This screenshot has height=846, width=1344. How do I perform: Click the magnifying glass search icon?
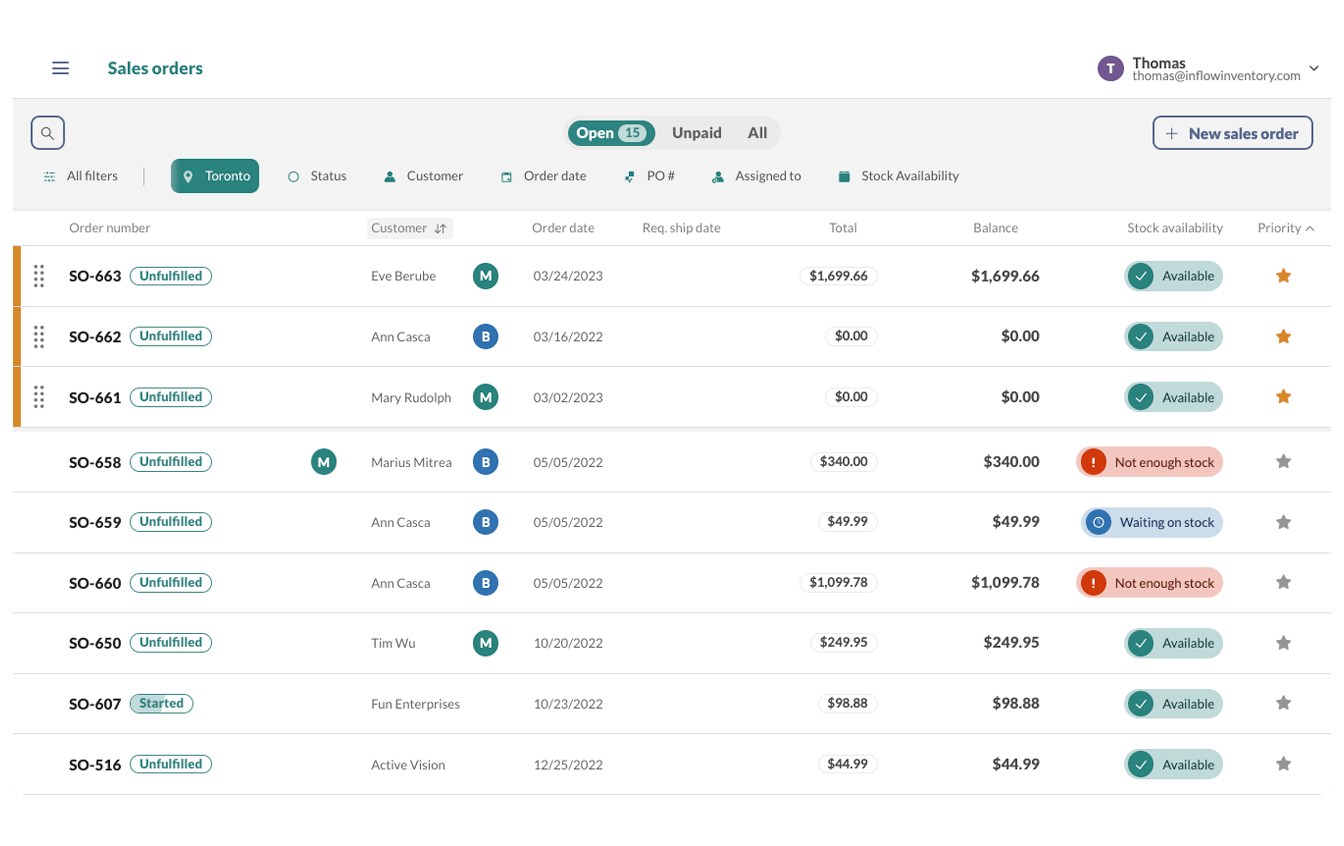pyautogui.click(x=48, y=133)
